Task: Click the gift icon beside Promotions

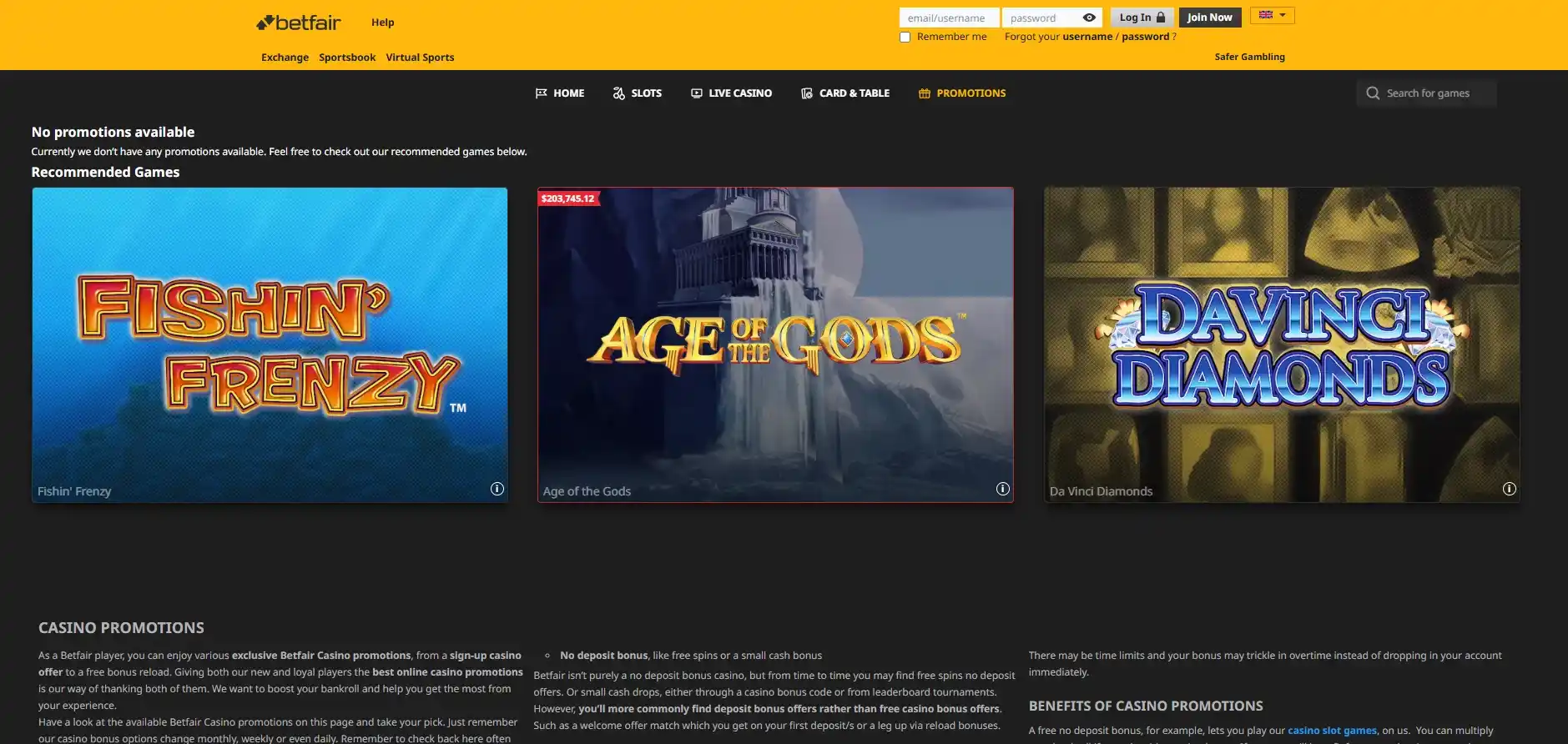Action: pyautogui.click(x=925, y=93)
